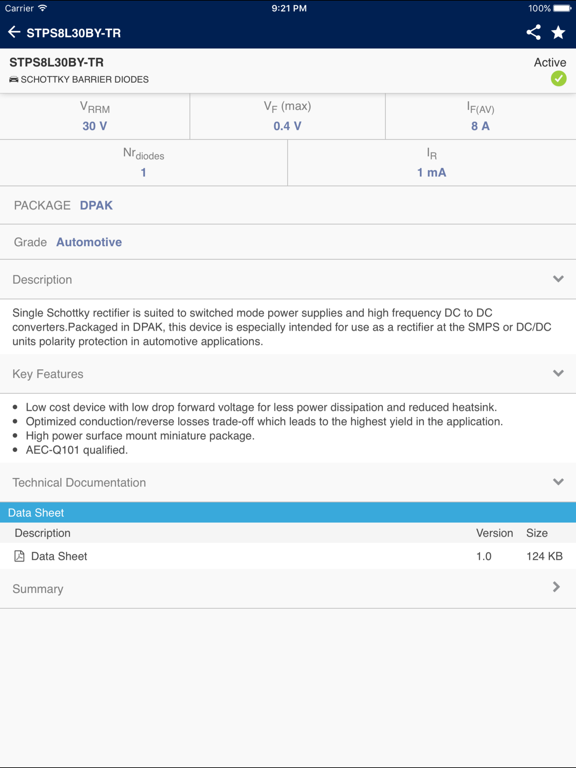The image size is (576, 768).
Task: Select the VF (max) 0.4 V value
Action: 288,126
